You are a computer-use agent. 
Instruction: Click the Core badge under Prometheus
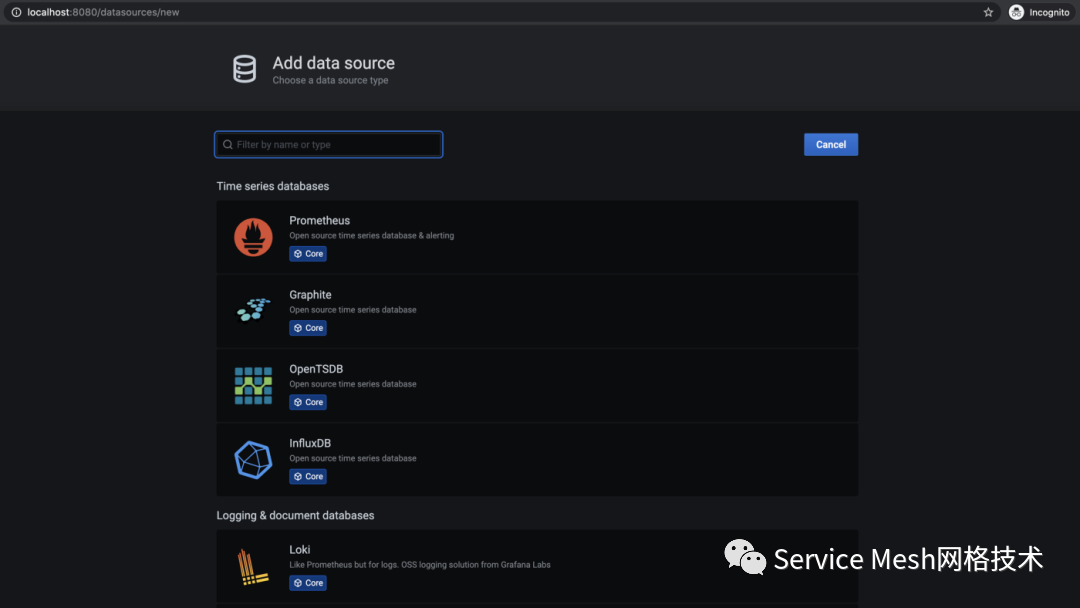pos(308,254)
